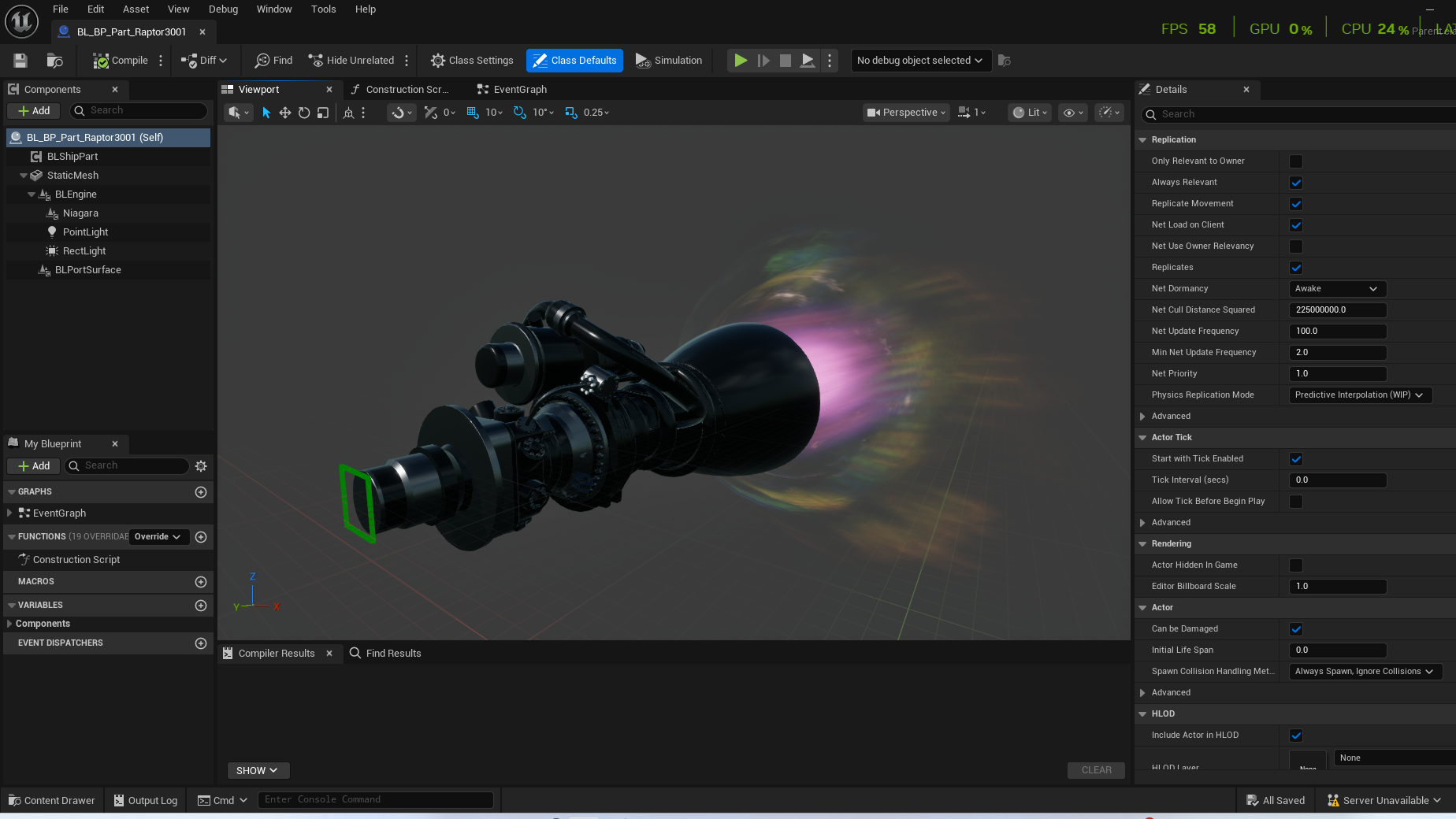Select the rotate gizmo tool in viewport
The width and height of the screenshot is (1456, 819).
(x=304, y=113)
